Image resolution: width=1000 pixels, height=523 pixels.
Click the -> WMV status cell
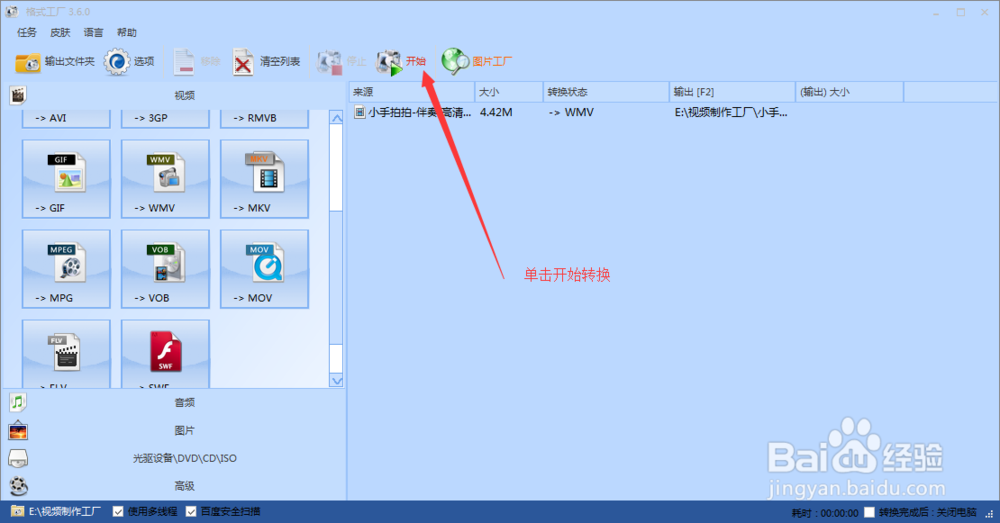point(571,112)
